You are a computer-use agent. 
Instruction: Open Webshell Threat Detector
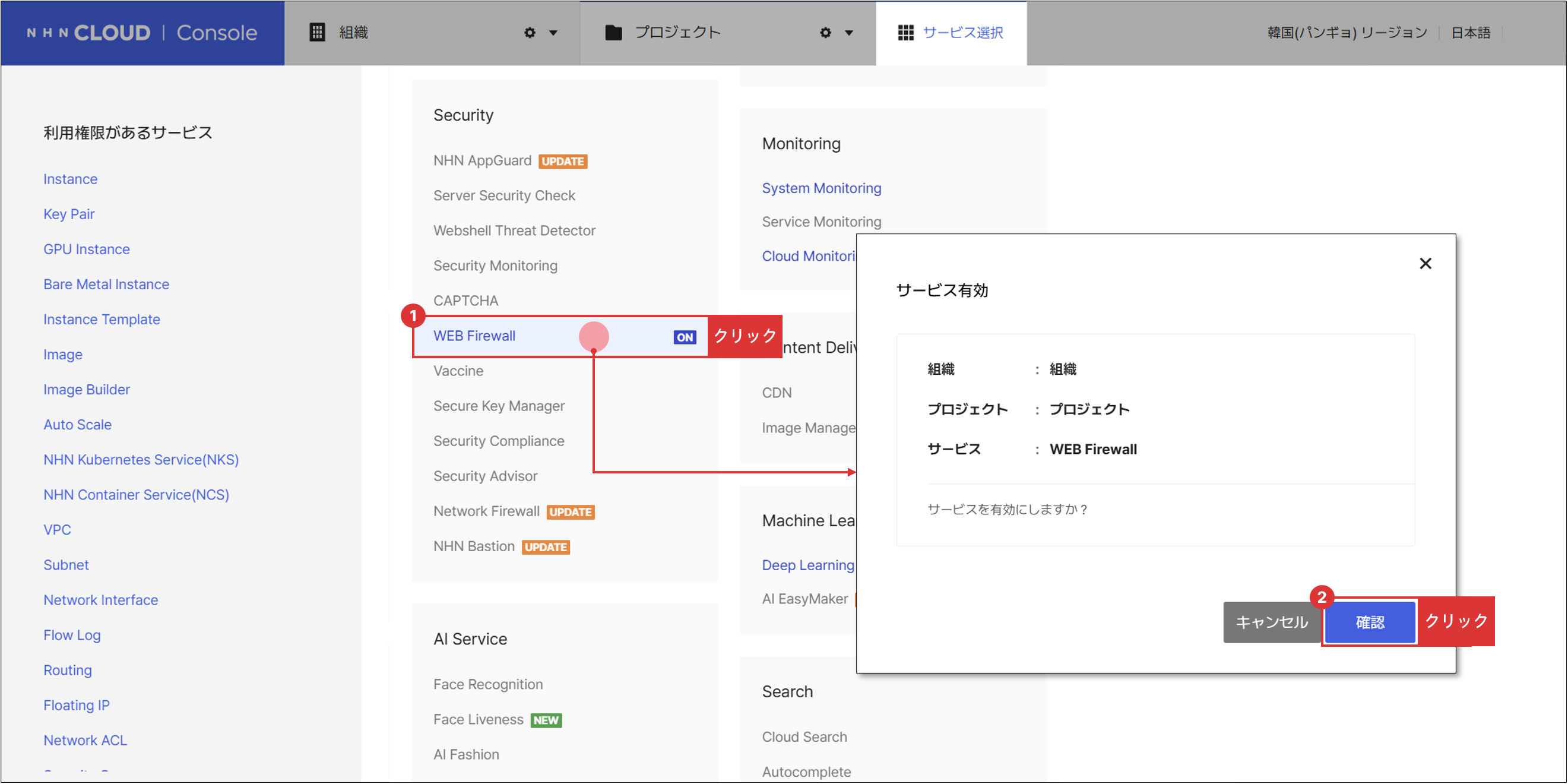(514, 230)
